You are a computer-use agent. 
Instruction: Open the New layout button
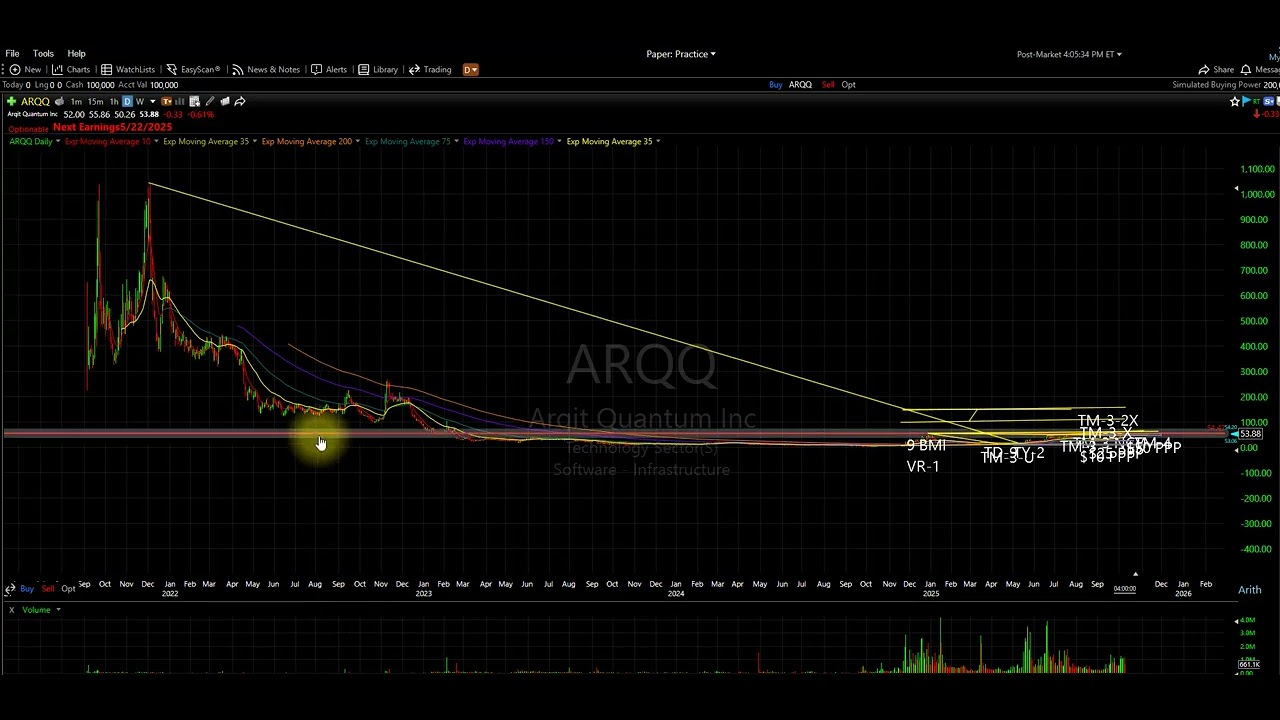coord(25,70)
